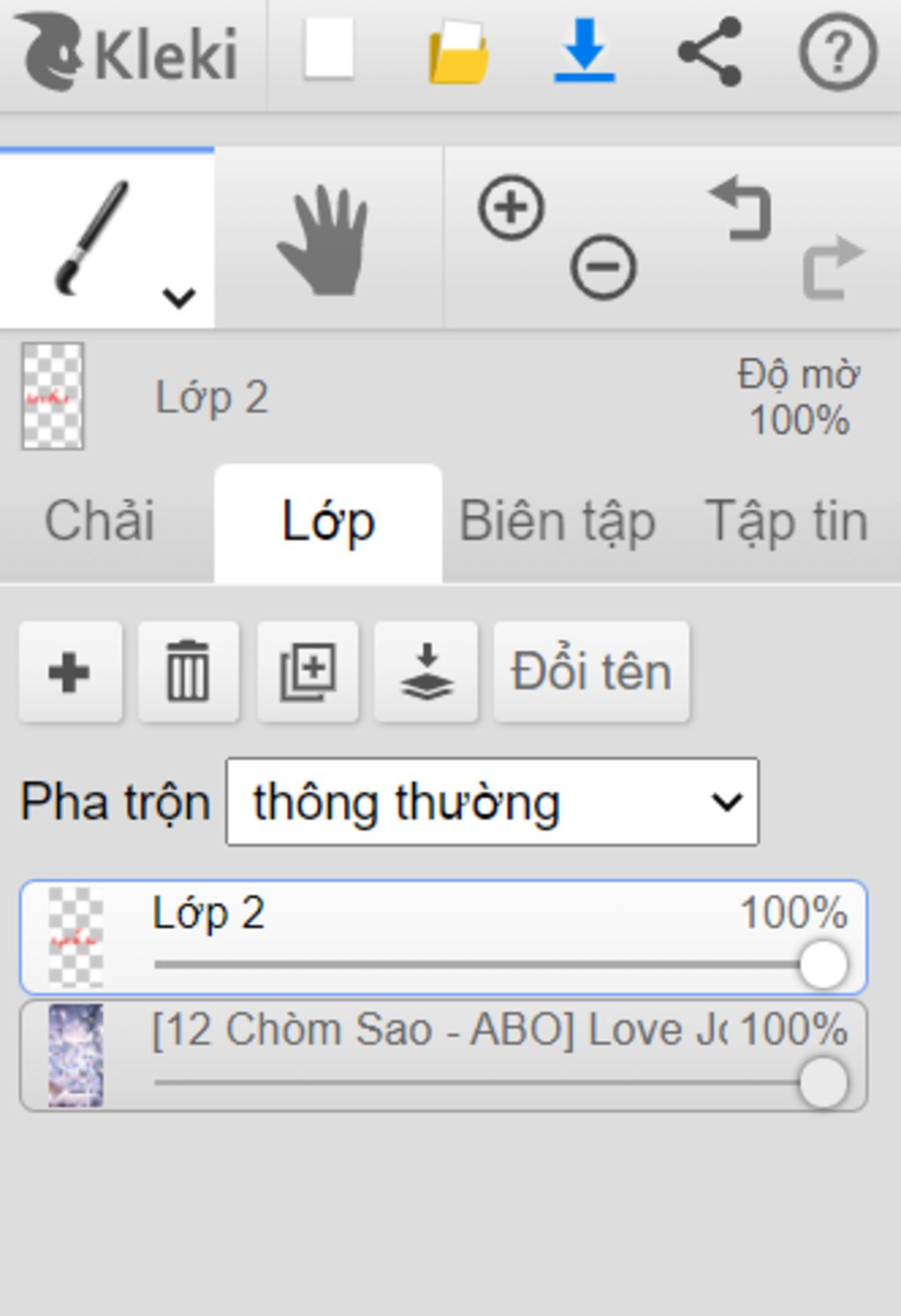
Task: Save image with blue download arrow
Action: [x=584, y=51]
